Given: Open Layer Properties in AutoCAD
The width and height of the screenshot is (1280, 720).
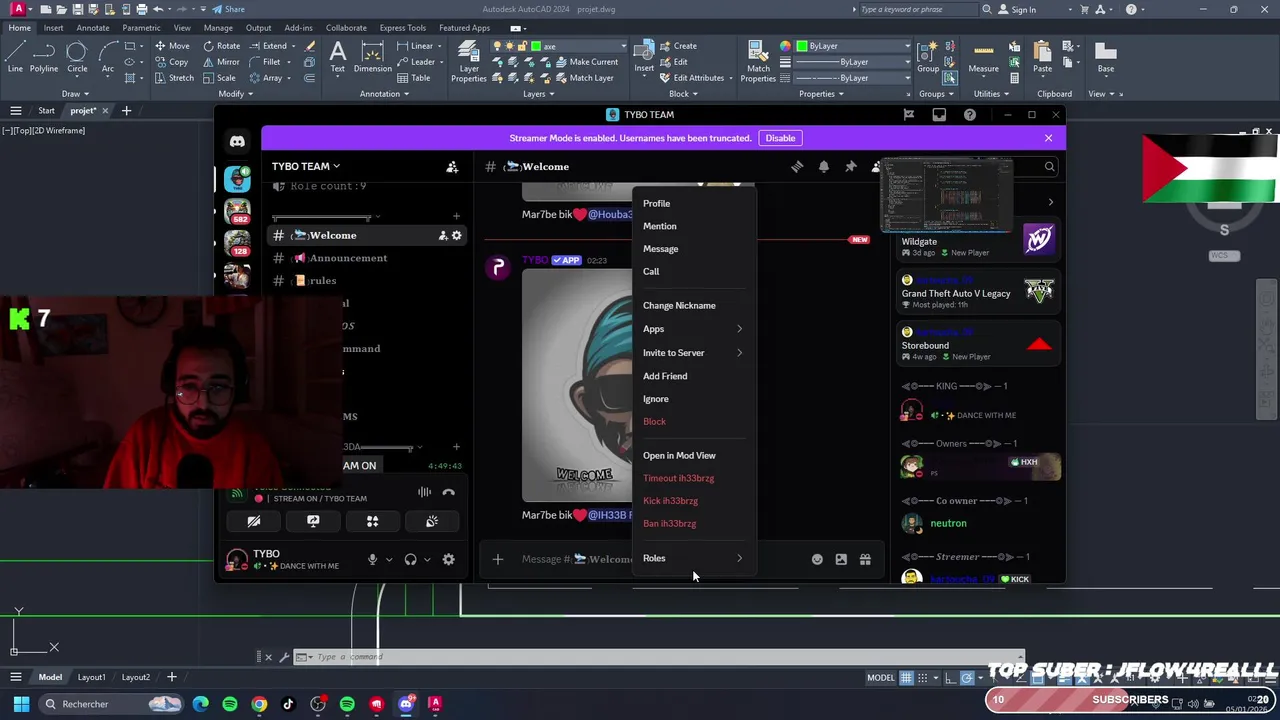Looking at the screenshot, I should click(x=468, y=62).
